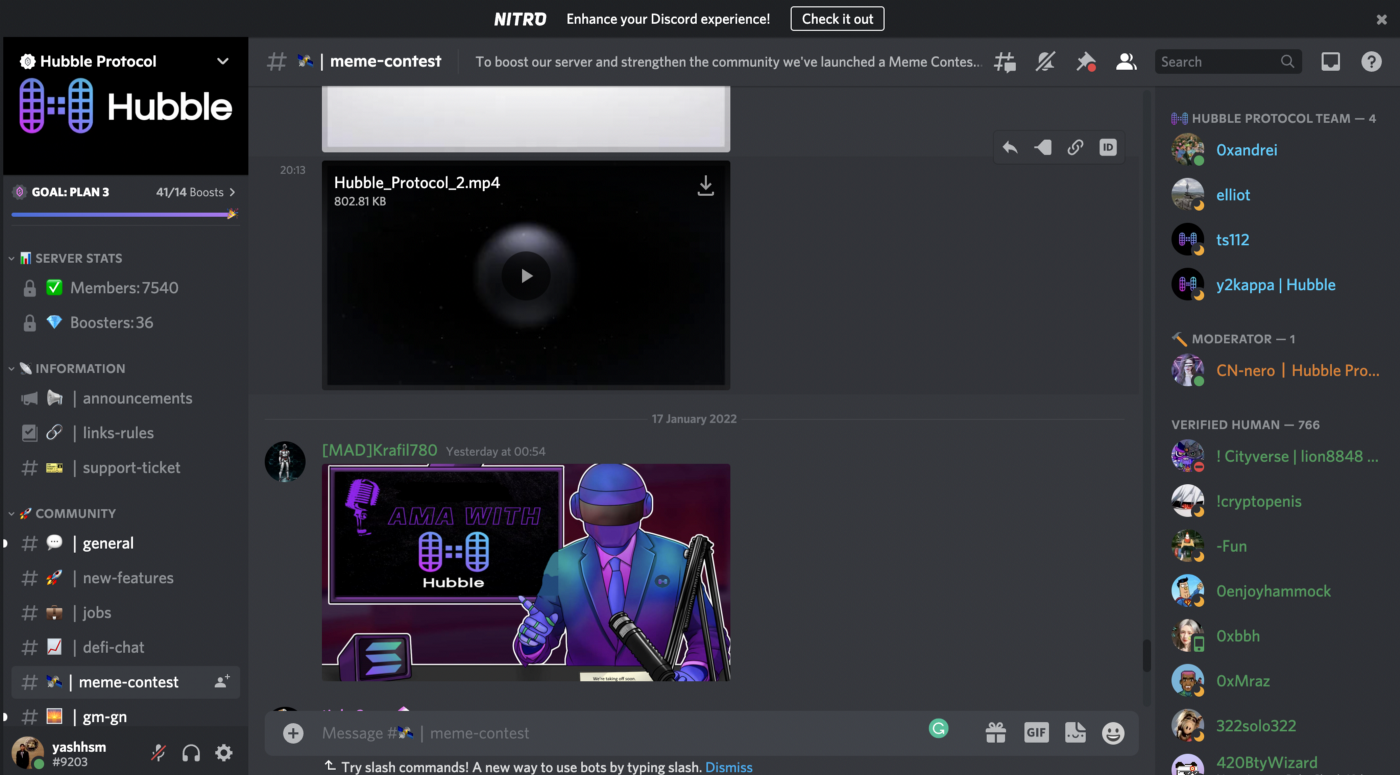The image size is (1400, 775).
Task: Open the Boosters: 36 locked channel
Action: pos(125,323)
